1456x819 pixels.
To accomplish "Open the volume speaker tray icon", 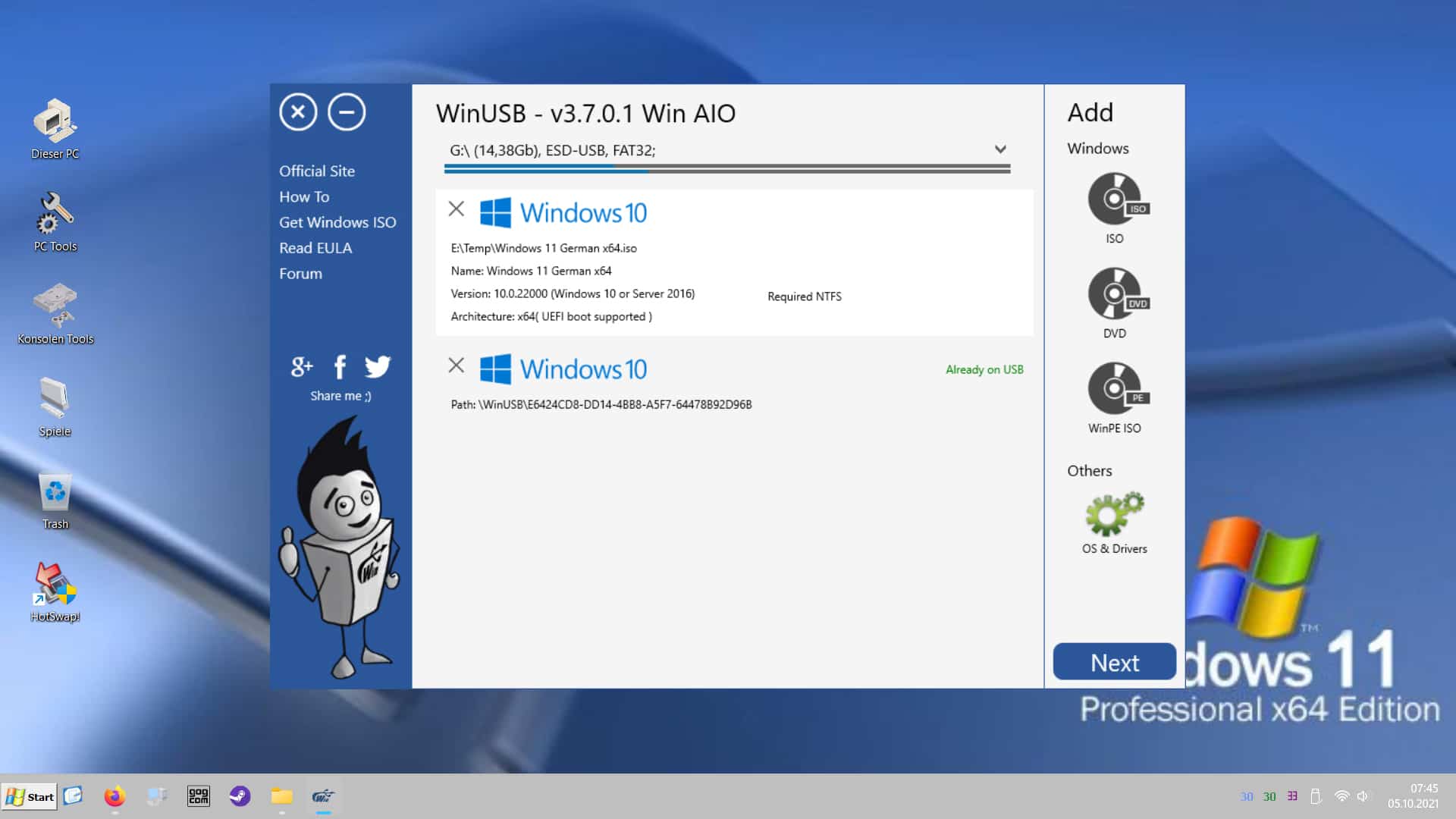I will click(1363, 796).
